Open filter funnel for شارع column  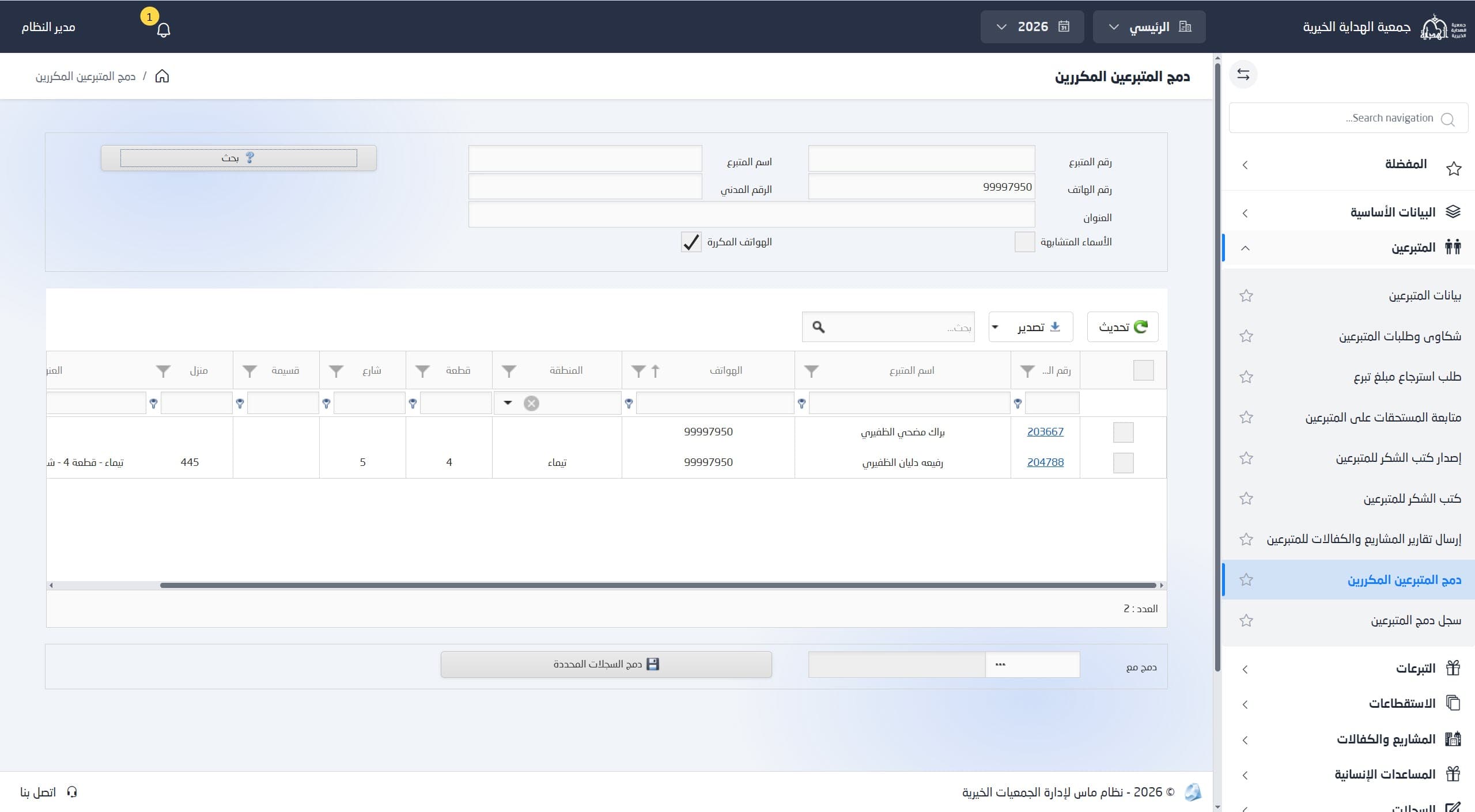tap(336, 371)
